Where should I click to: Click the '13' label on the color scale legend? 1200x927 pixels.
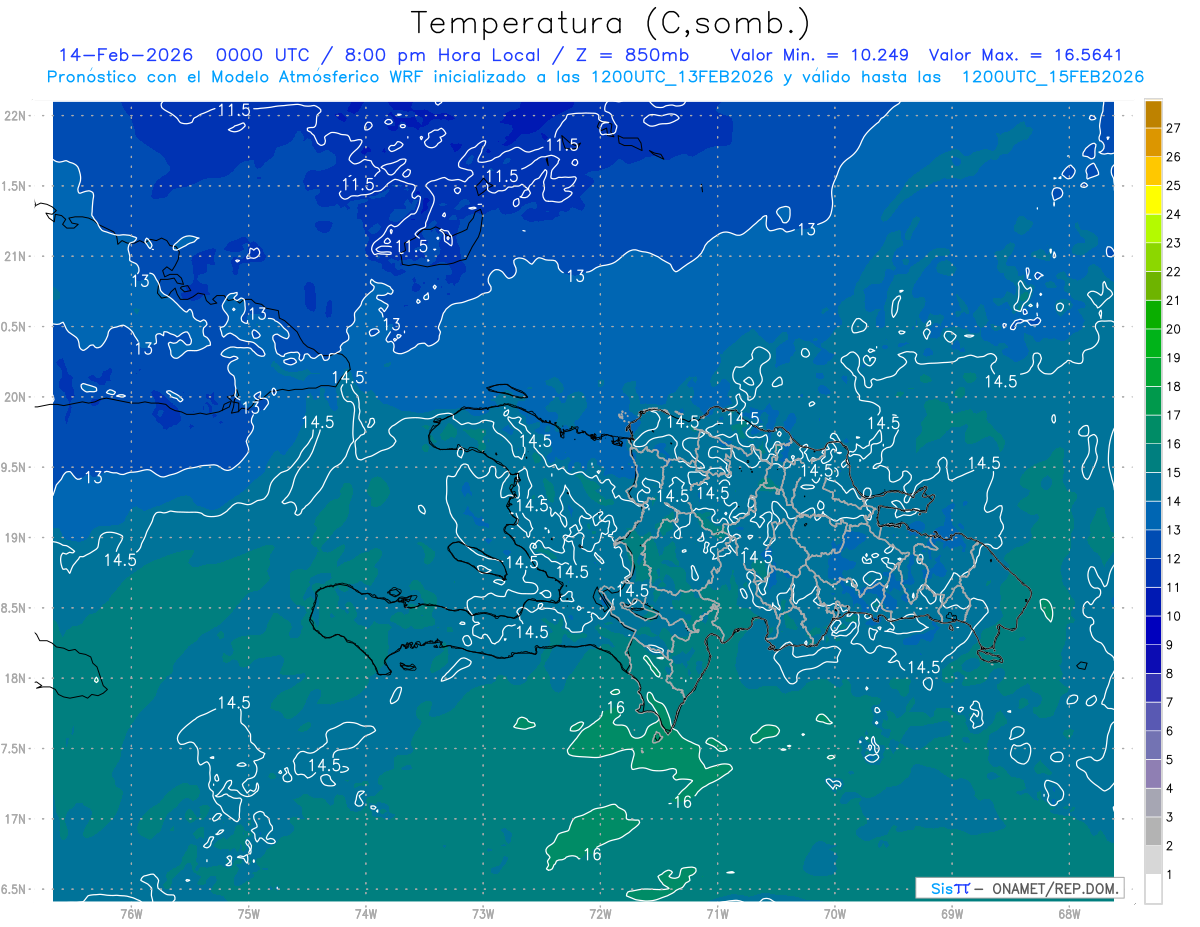click(x=1174, y=530)
